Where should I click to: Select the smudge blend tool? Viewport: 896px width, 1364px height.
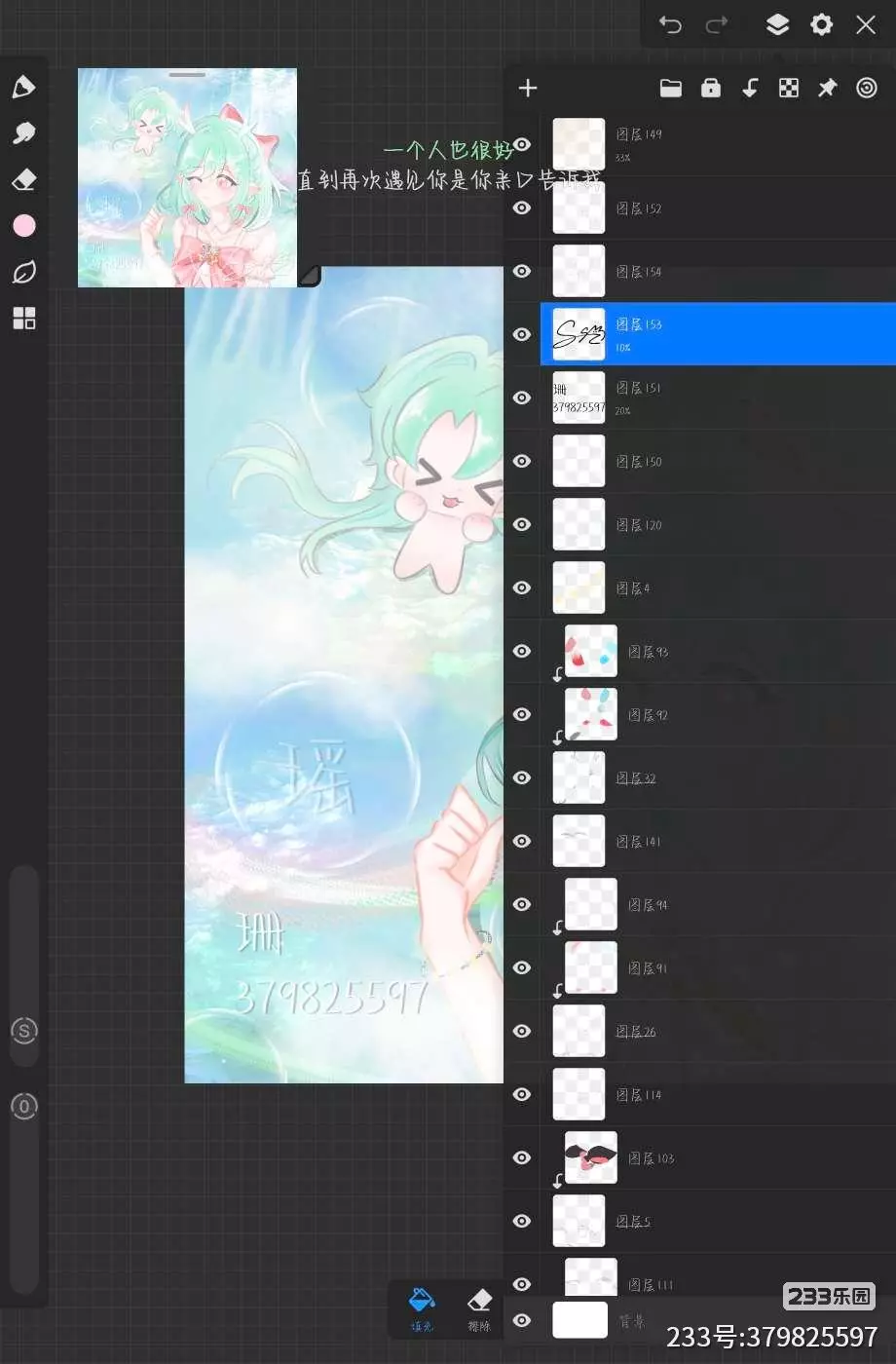pos(23,133)
